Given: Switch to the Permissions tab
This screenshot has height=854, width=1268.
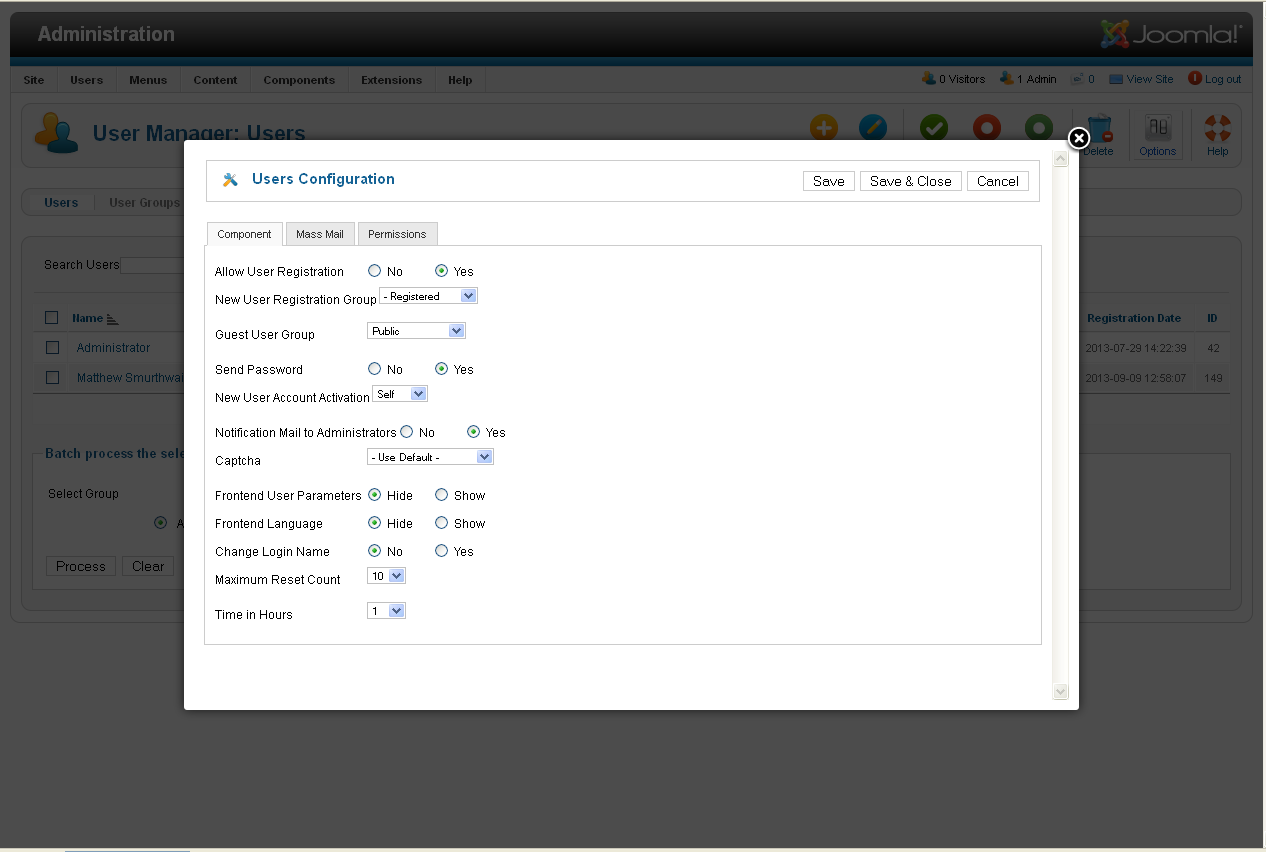Looking at the screenshot, I should point(397,234).
